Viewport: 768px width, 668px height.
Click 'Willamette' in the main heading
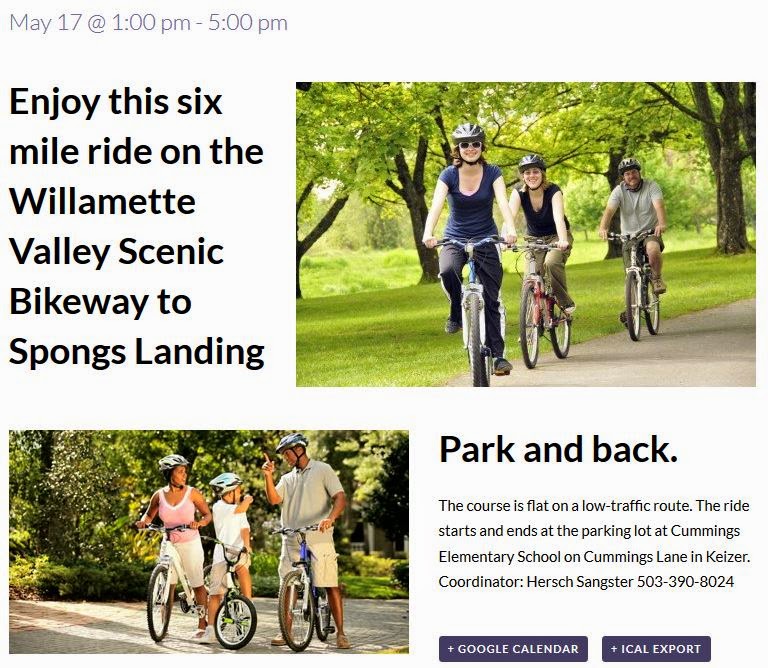pos(102,201)
